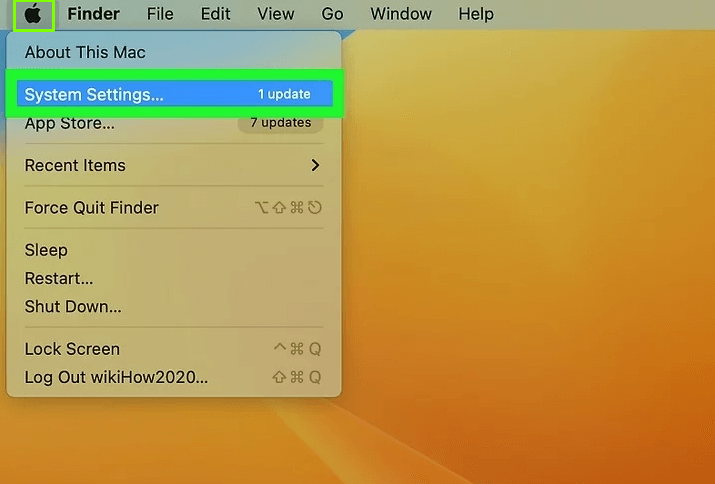
Task: Open the Apple menu icon
Action: pos(33,15)
